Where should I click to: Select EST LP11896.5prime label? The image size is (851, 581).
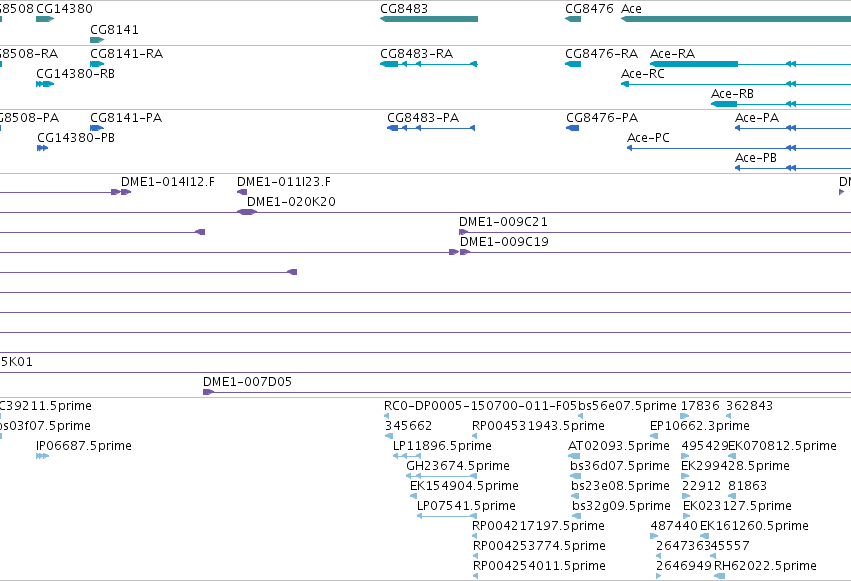click(442, 446)
